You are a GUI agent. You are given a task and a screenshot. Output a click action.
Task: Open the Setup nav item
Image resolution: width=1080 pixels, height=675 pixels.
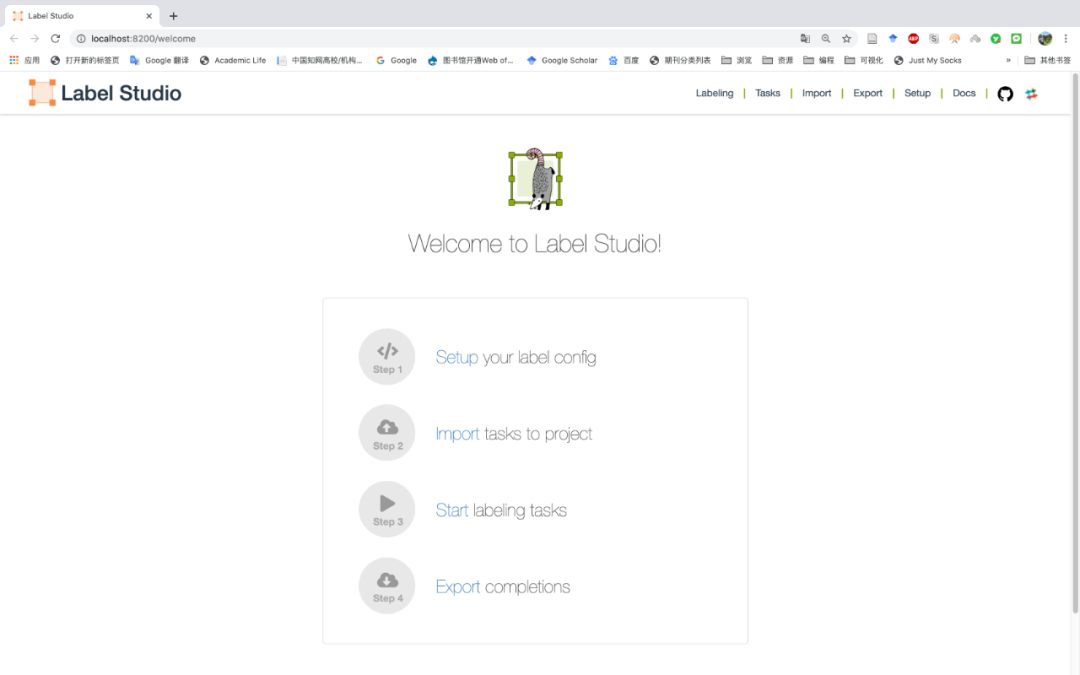[x=917, y=93]
